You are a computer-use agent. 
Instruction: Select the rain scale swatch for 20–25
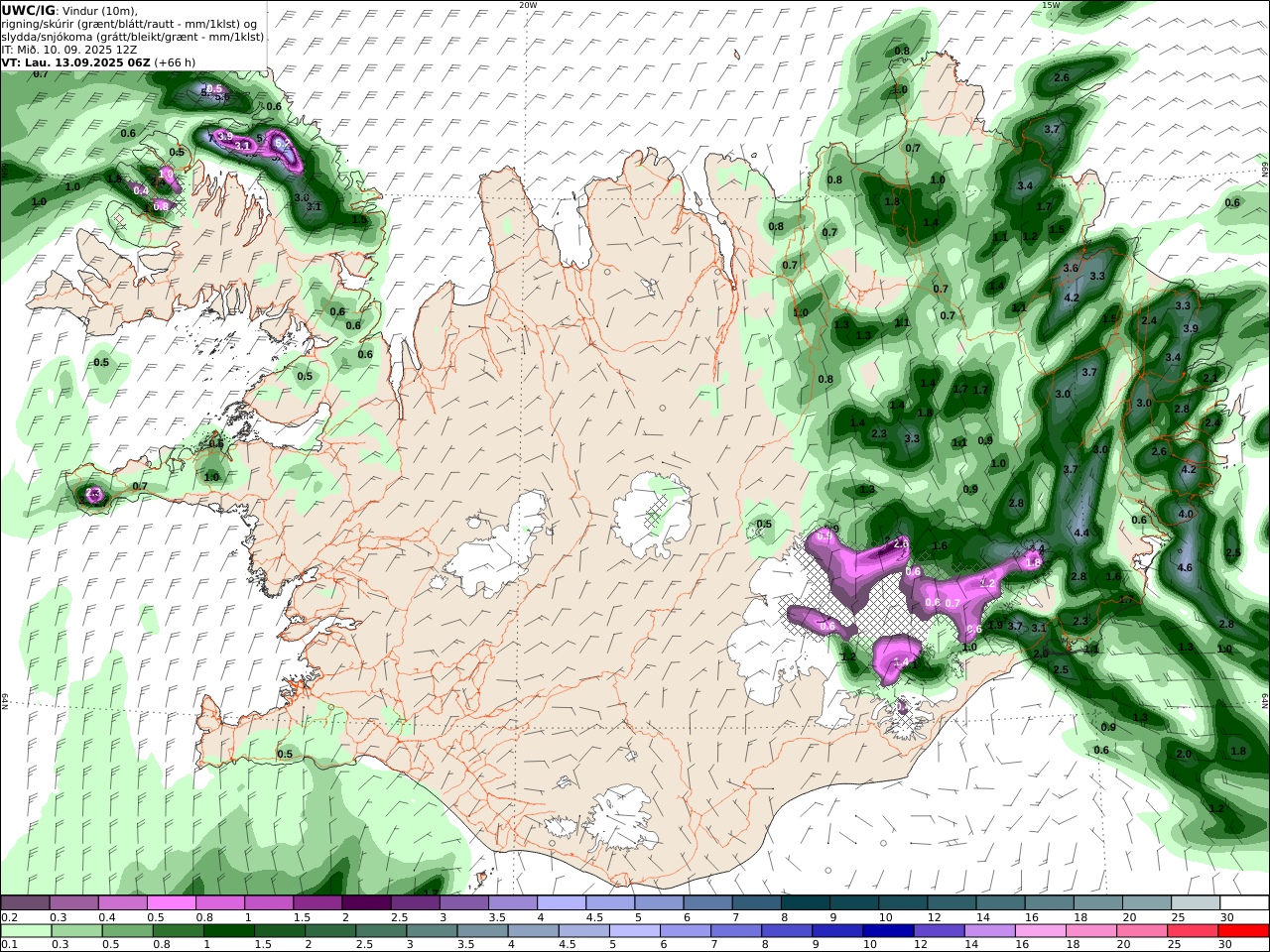[x=1141, y=931]
